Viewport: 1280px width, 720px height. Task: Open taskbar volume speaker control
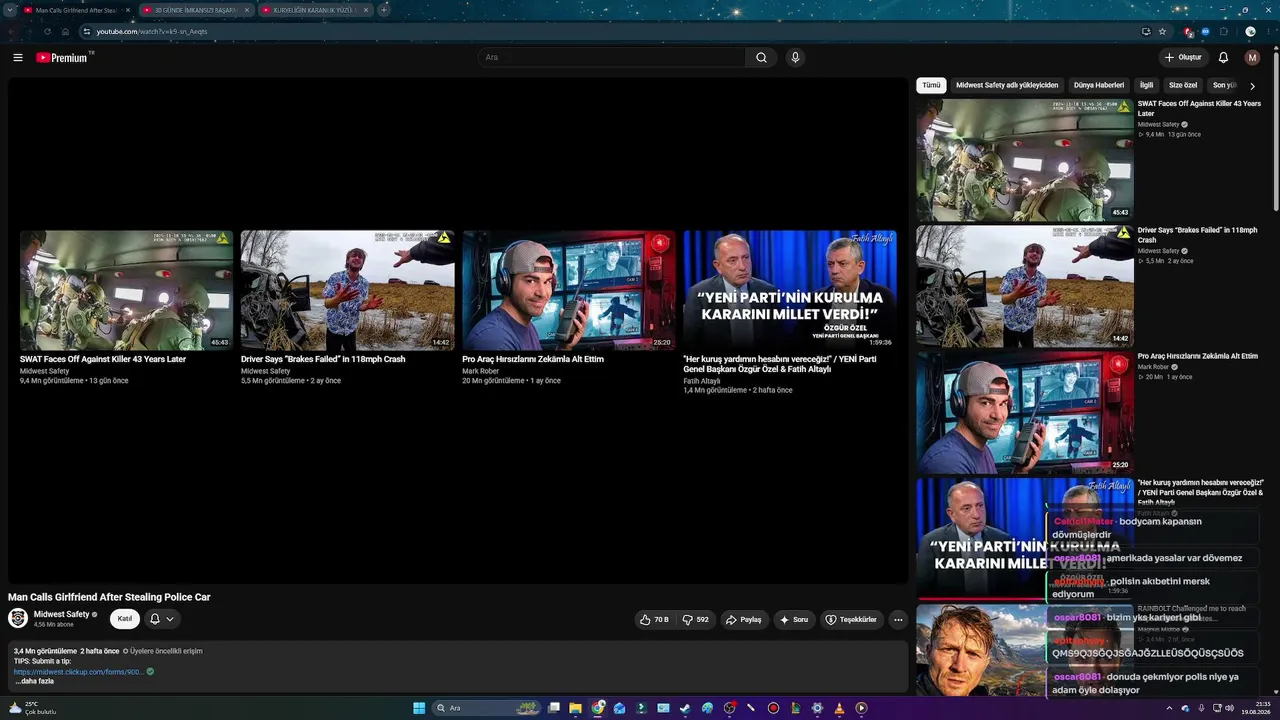tap(1230, 708)
